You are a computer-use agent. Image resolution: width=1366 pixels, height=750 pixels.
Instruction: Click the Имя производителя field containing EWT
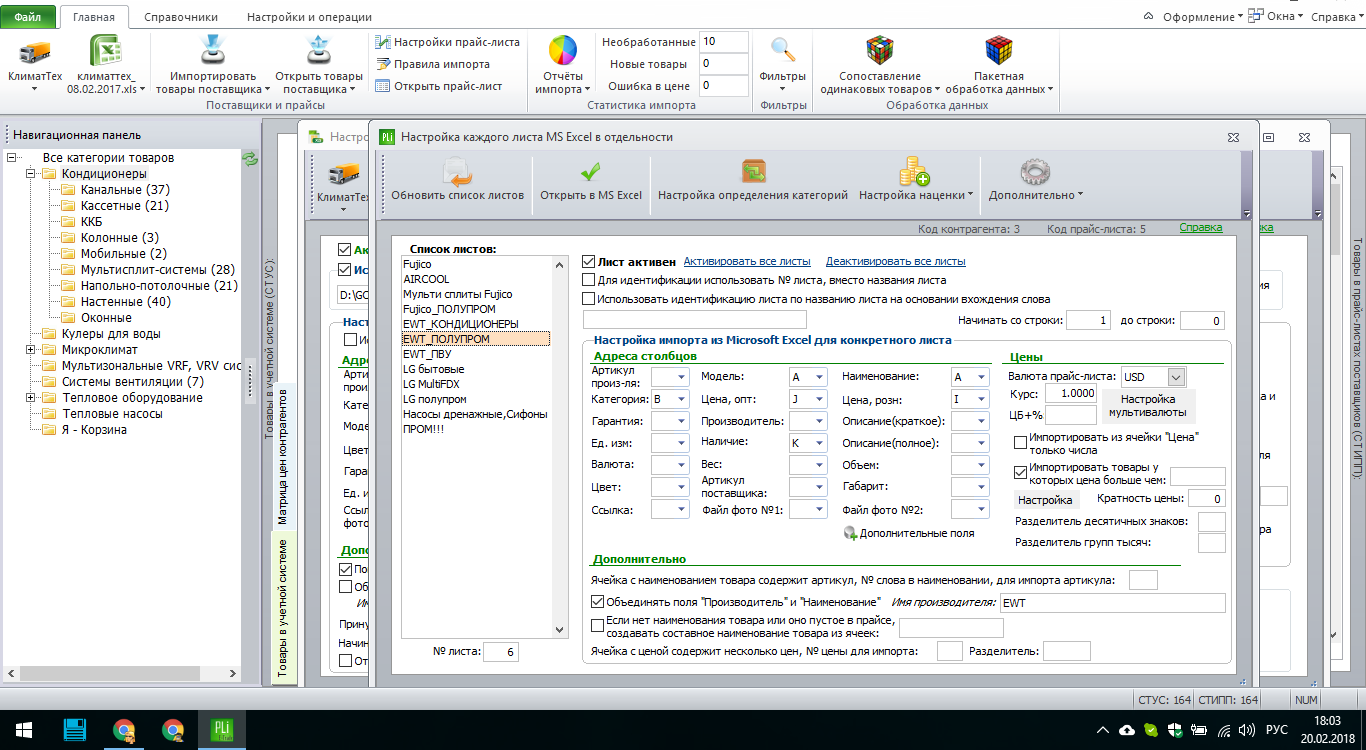[x=1112, y=603]
